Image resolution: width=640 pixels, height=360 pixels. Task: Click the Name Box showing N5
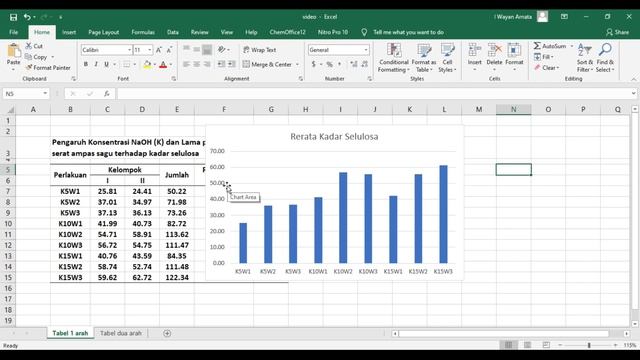click(25, 94)
